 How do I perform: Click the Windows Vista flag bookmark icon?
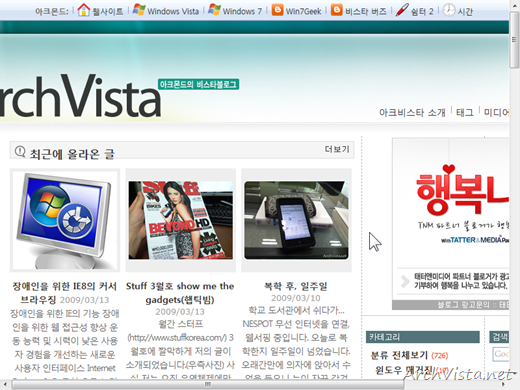[139, 10]
